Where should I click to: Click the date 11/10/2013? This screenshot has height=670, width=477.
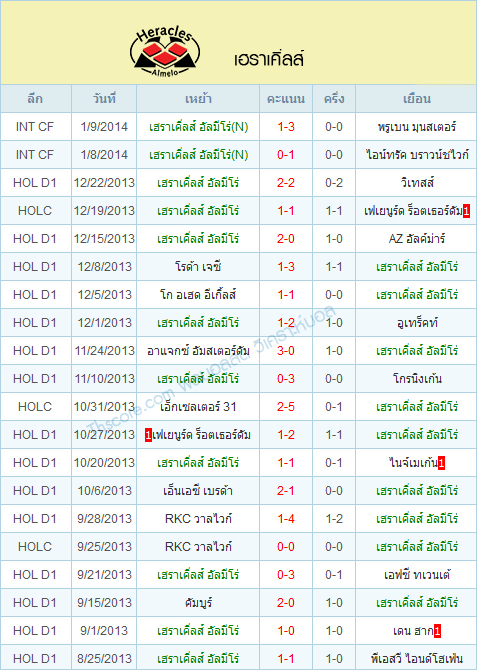[x=104, y=379]
